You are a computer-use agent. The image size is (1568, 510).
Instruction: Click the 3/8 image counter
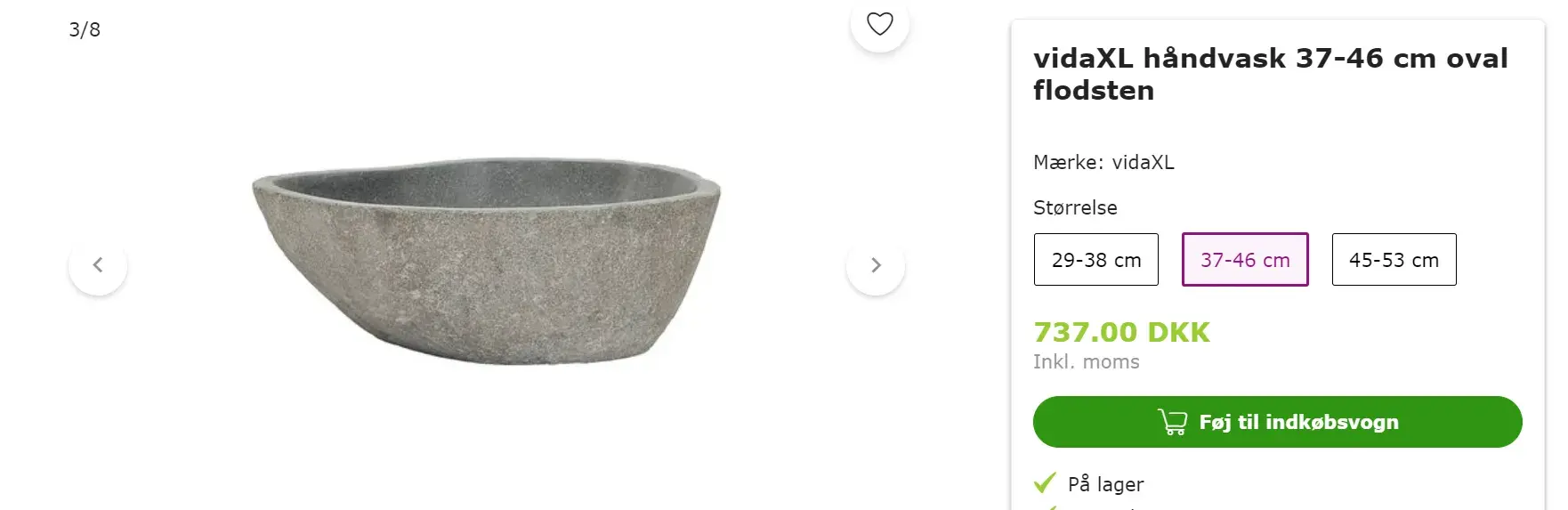click(85, 29)
